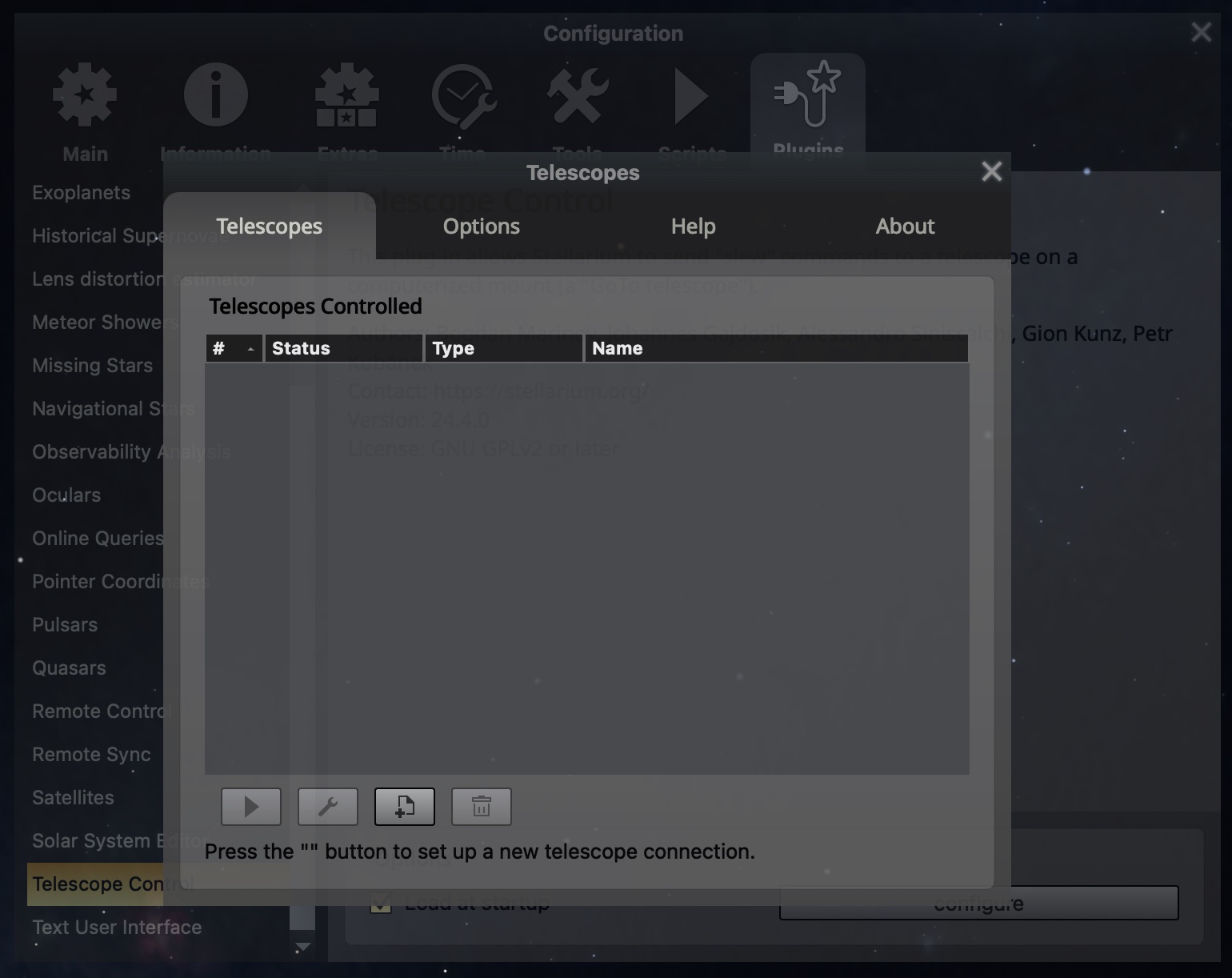The height and width of the screenshot is (978, 1232).
Task: Close the Telescopes dialog window
Action: [x=991, y=171]
